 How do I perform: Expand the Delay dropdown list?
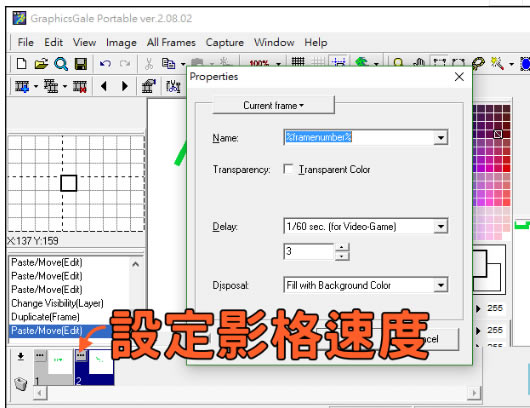tap(440, 226)
